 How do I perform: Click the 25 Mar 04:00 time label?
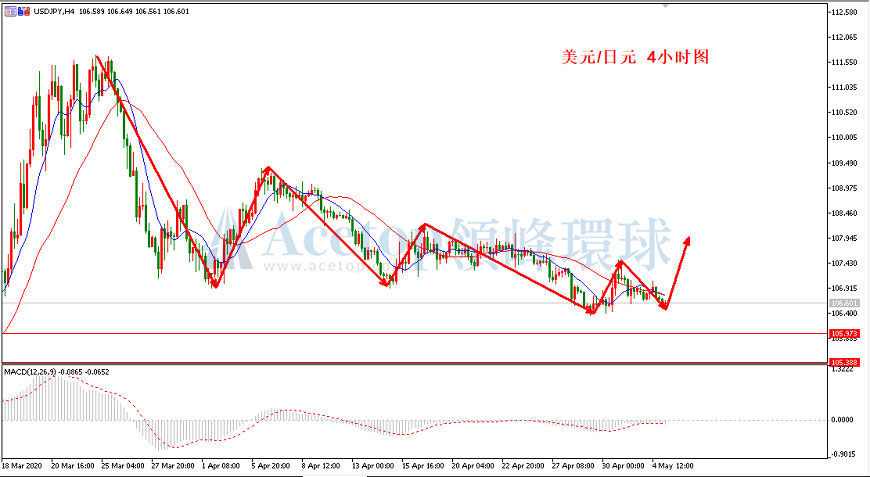point(122,465)
